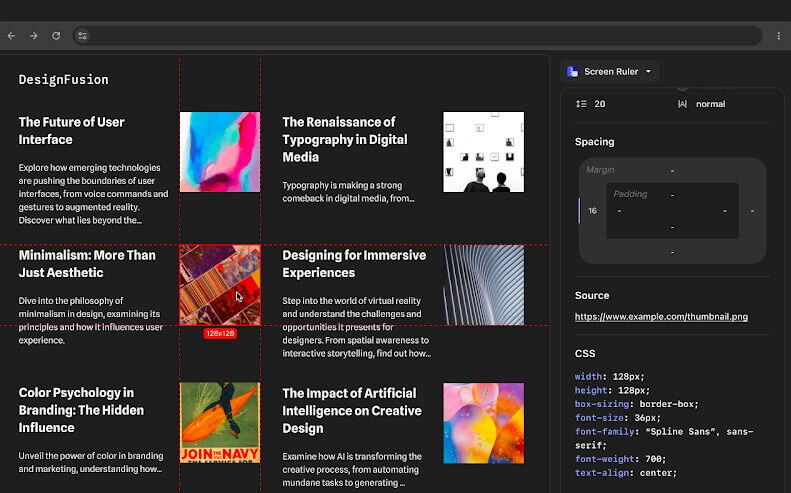Image resolution: width=791 pixels, height=493 pixels.
Task: Click the margin-left value 16 in Spacing
Action: [x=592, y=211]
